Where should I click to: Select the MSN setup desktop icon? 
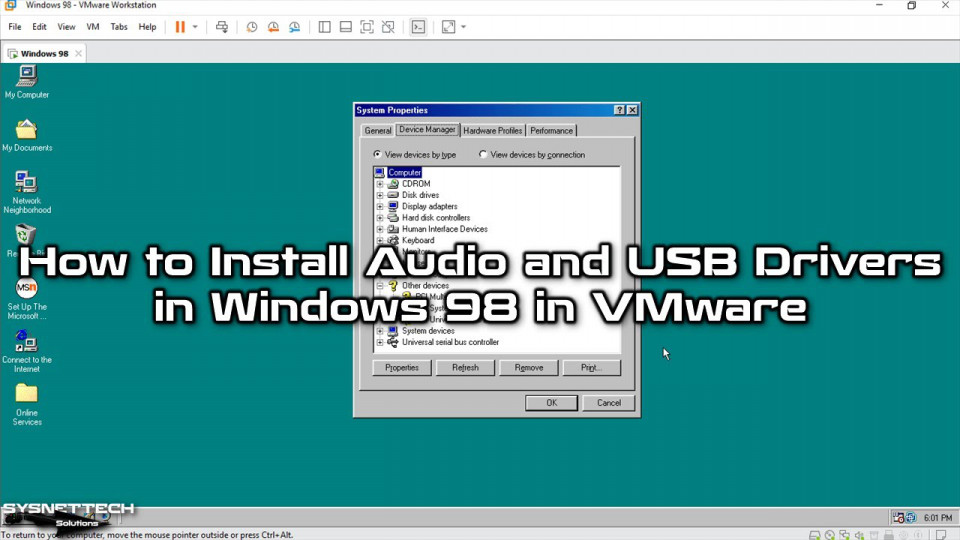click(x=26, y=299)
